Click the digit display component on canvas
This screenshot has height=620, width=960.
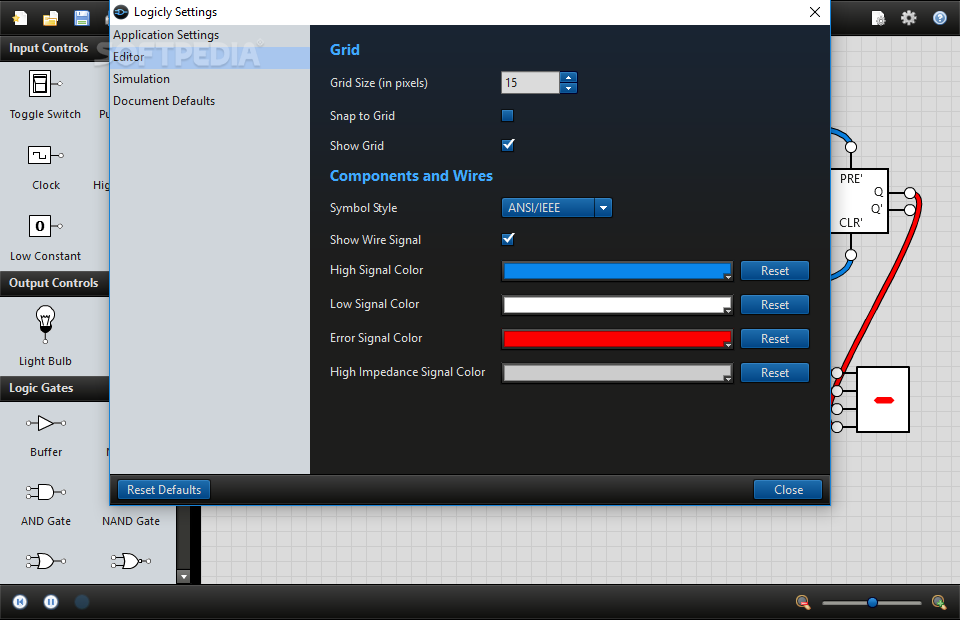point(882,400)
